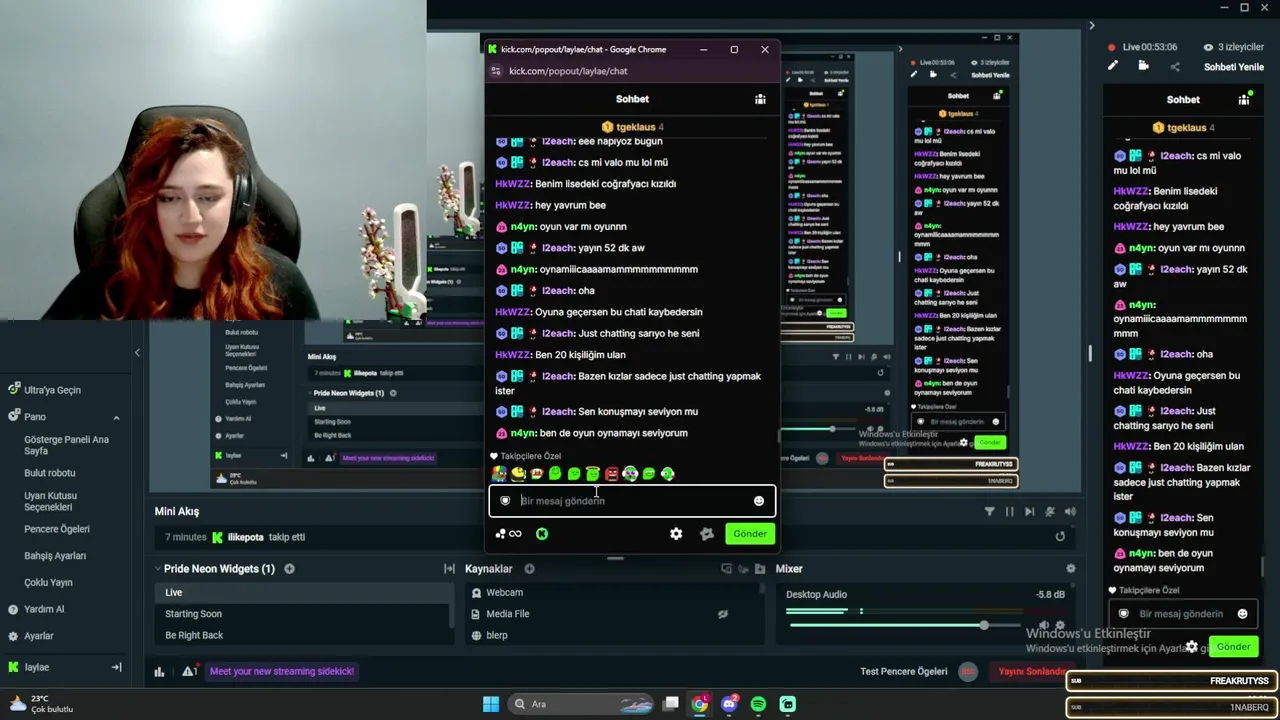
Task: Open chat users list in popout chat
Action: coord(760,99)
